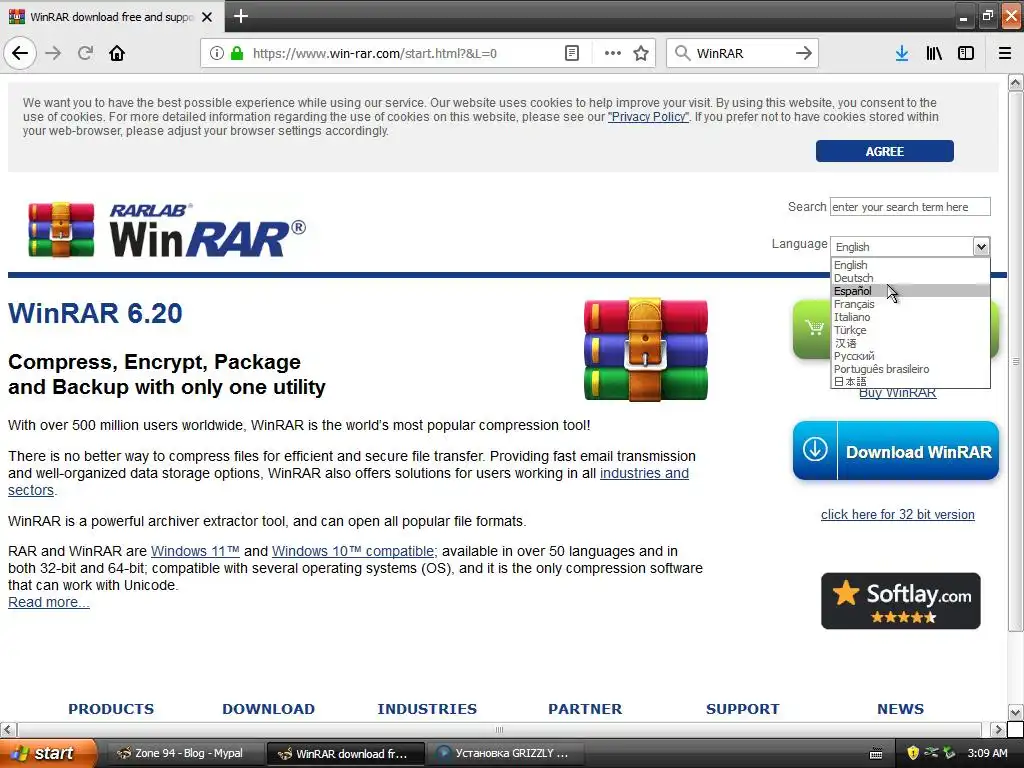
Task: Click the browser WinRAR search box
Action: click(x=742, y=53)
